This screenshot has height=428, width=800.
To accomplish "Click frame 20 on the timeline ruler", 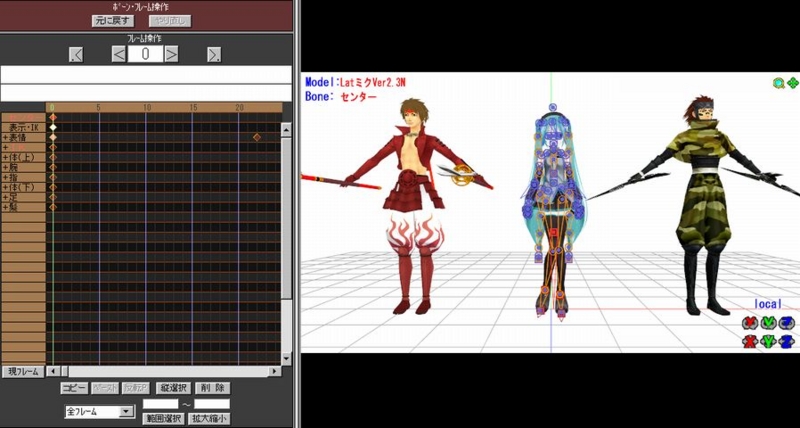I will [x=239, y=107].
